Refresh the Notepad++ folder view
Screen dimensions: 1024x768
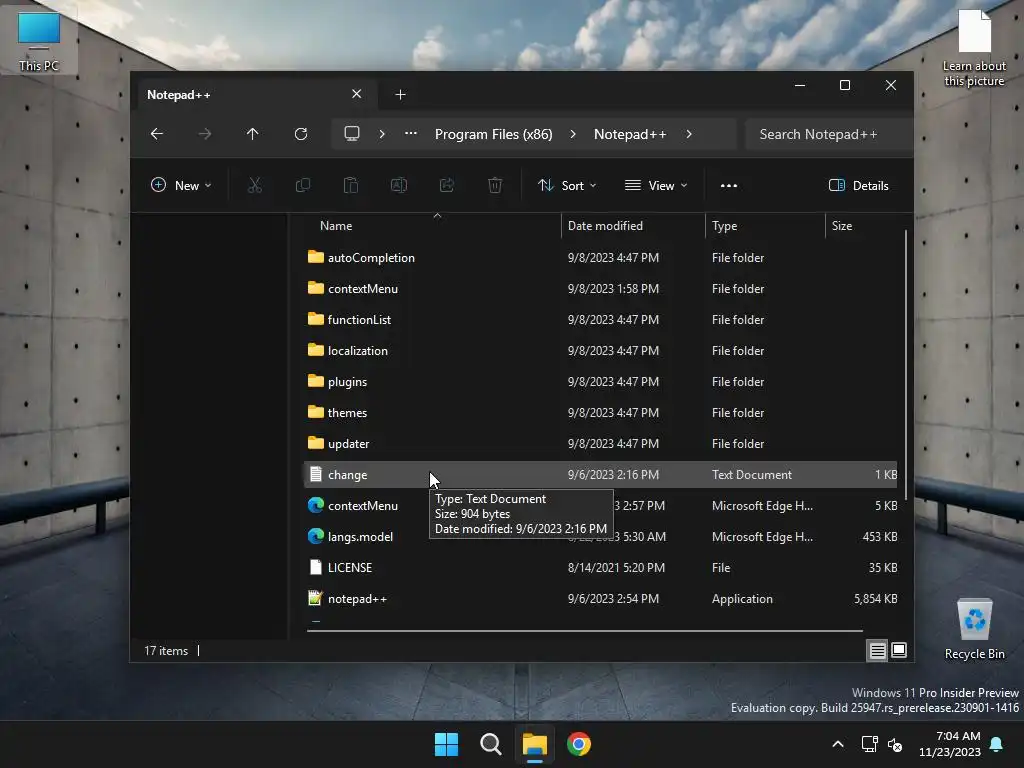[x=300, y=134]
